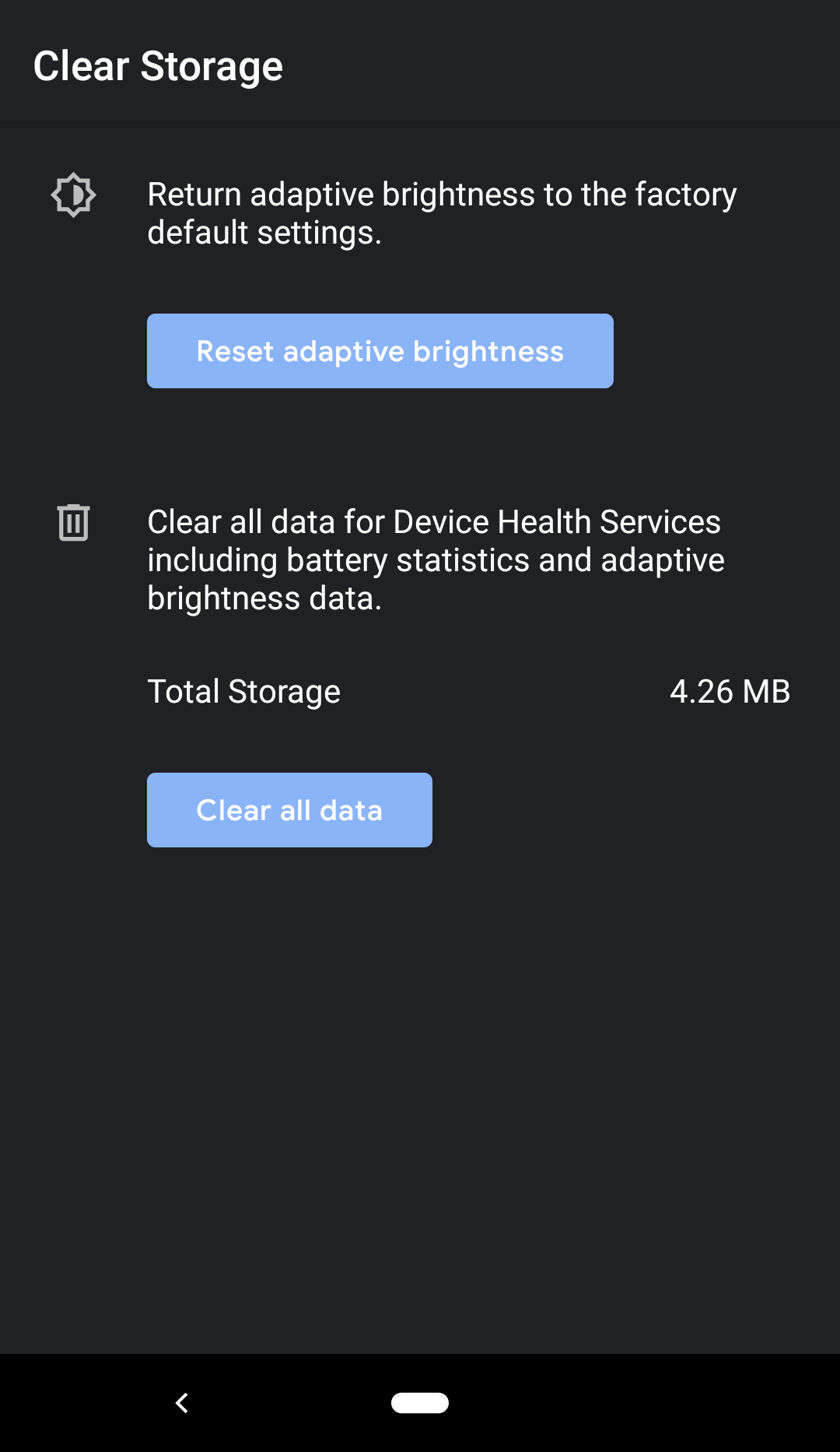Select the Clear Storage page title
The height and width of the screenshot is (1452, 840).
tap(158, 66)
